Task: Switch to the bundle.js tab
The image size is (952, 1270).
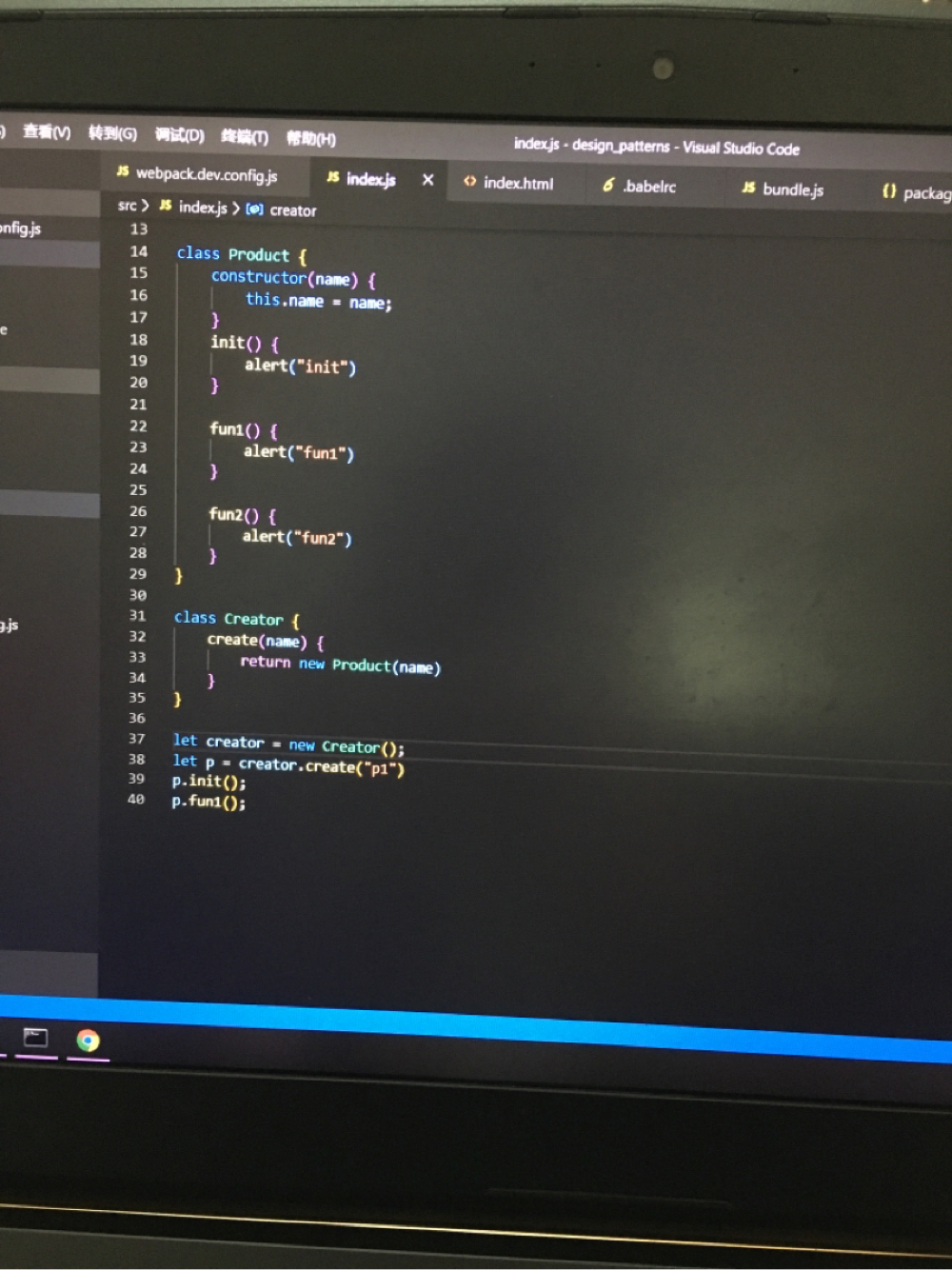Action: 793,189
